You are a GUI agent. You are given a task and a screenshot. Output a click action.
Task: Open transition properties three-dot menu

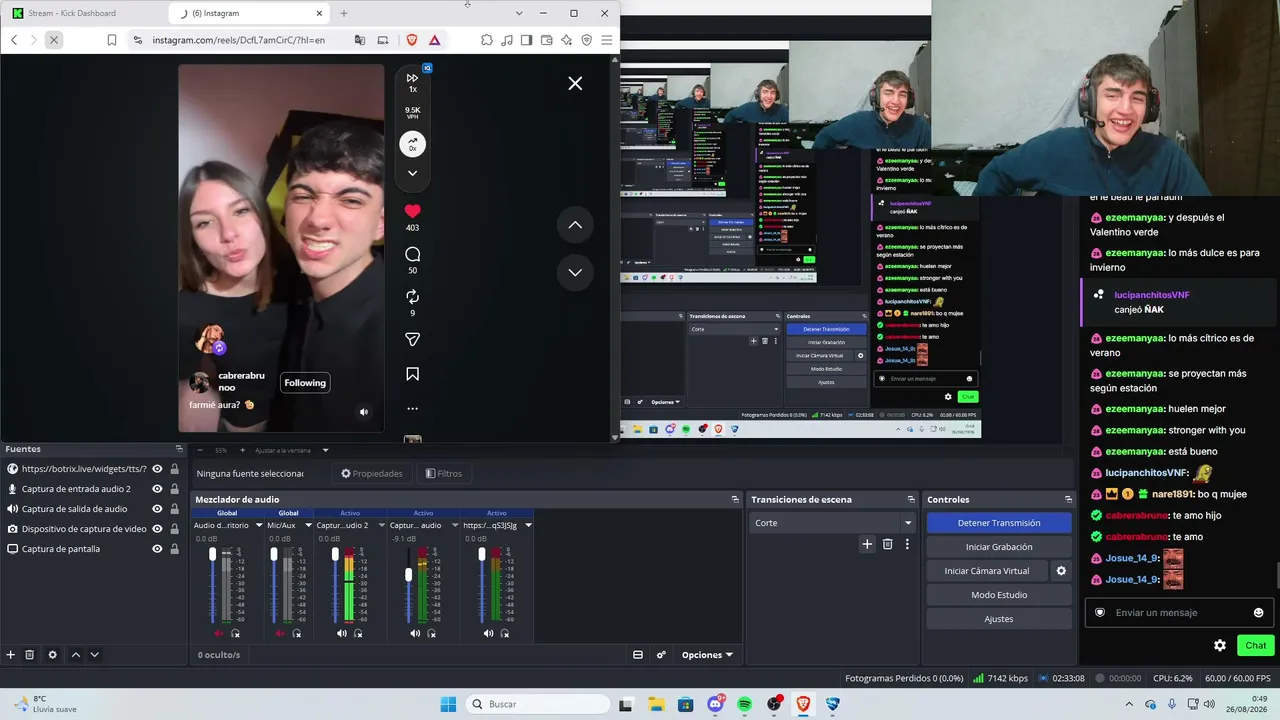coord(907,544)
